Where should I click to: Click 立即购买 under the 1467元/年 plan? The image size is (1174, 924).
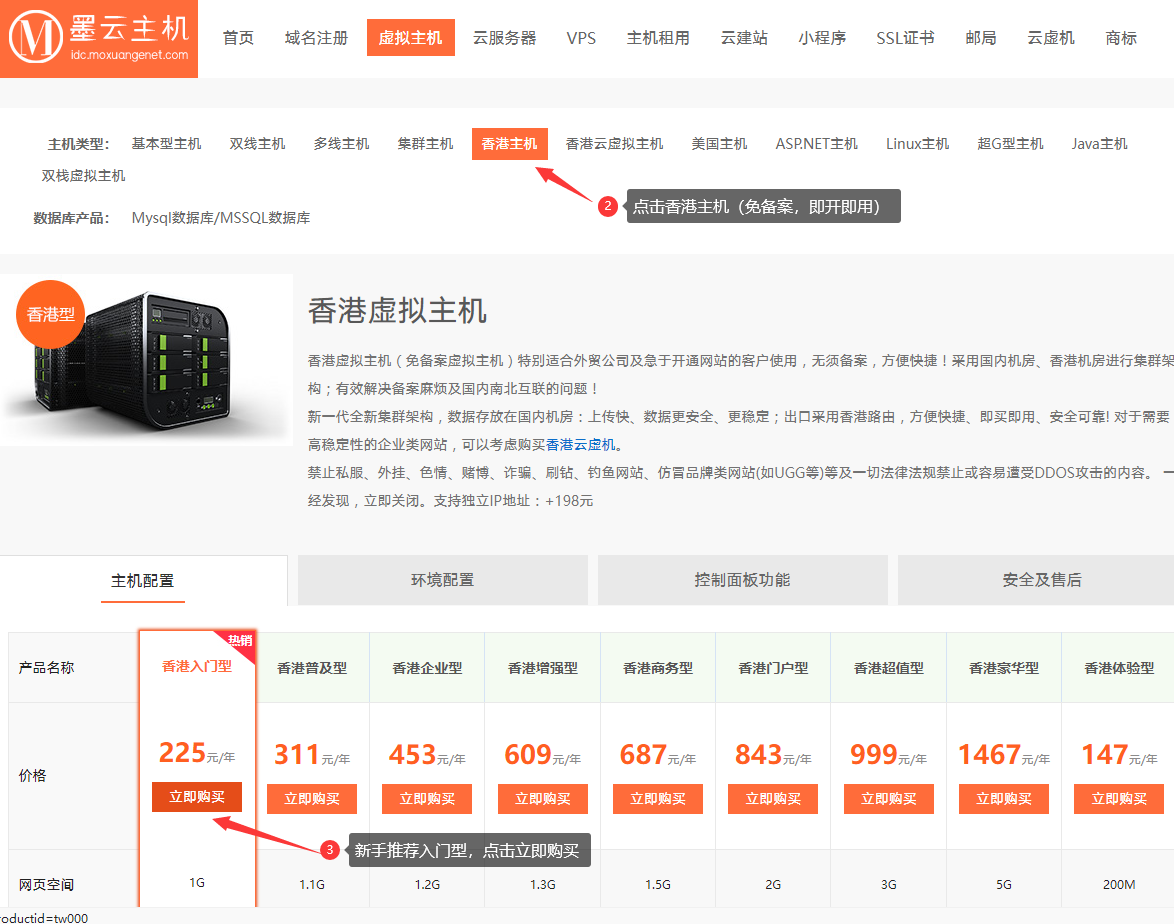pos(1004,799)
